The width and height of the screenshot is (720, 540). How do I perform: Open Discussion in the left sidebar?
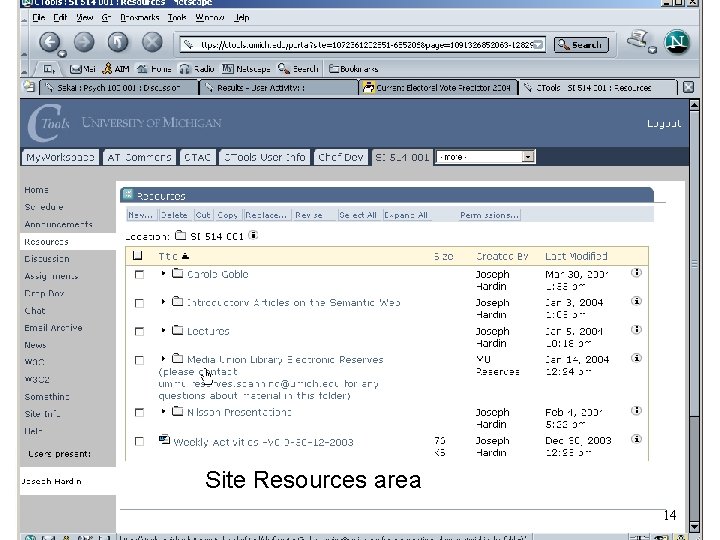click(47, 259)
